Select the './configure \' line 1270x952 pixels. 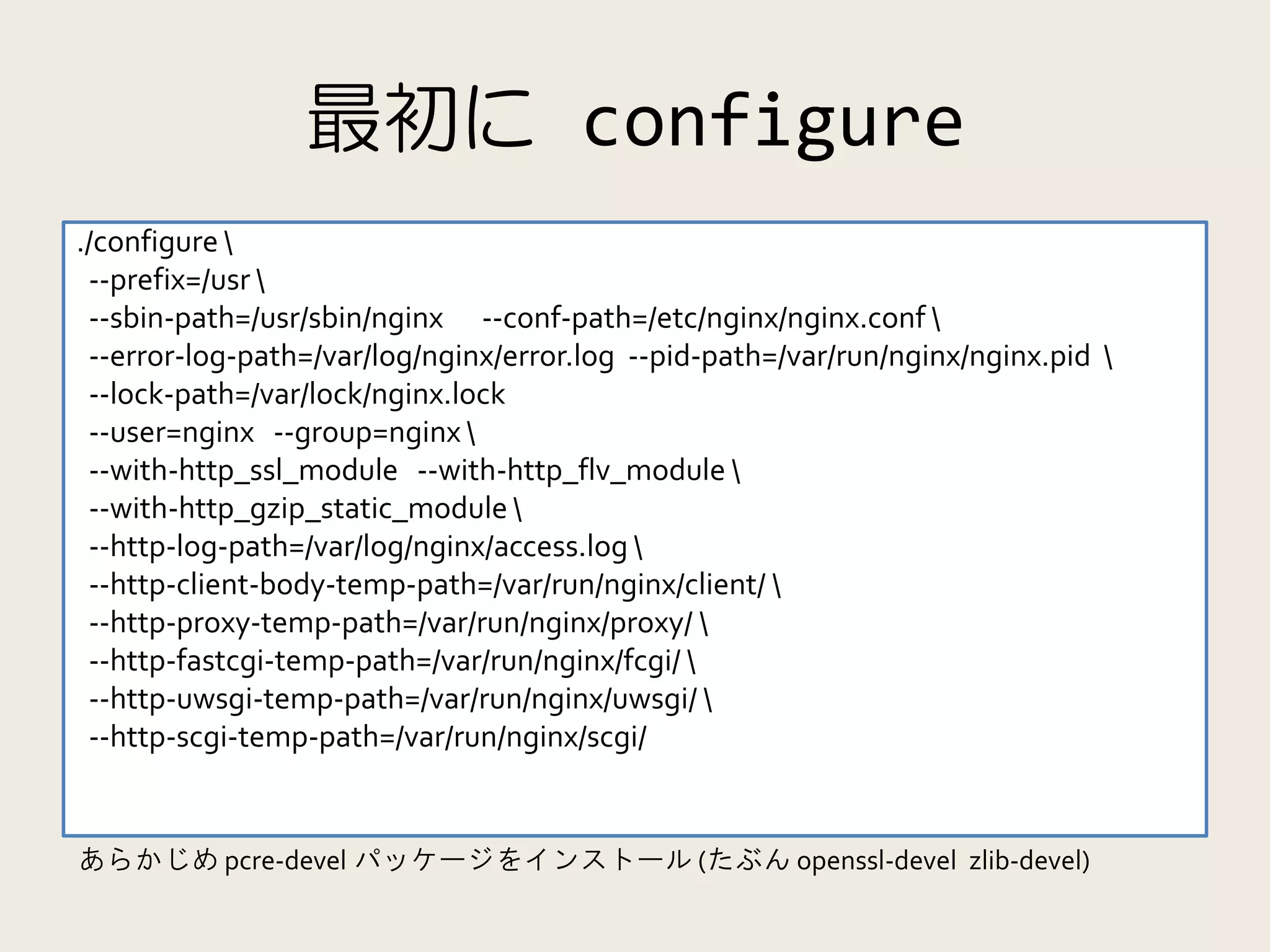point(155,242)
